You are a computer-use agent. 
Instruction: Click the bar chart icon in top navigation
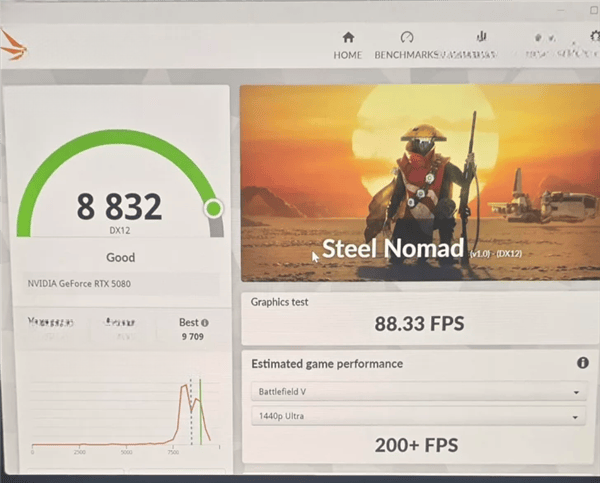tap(481, 36)
